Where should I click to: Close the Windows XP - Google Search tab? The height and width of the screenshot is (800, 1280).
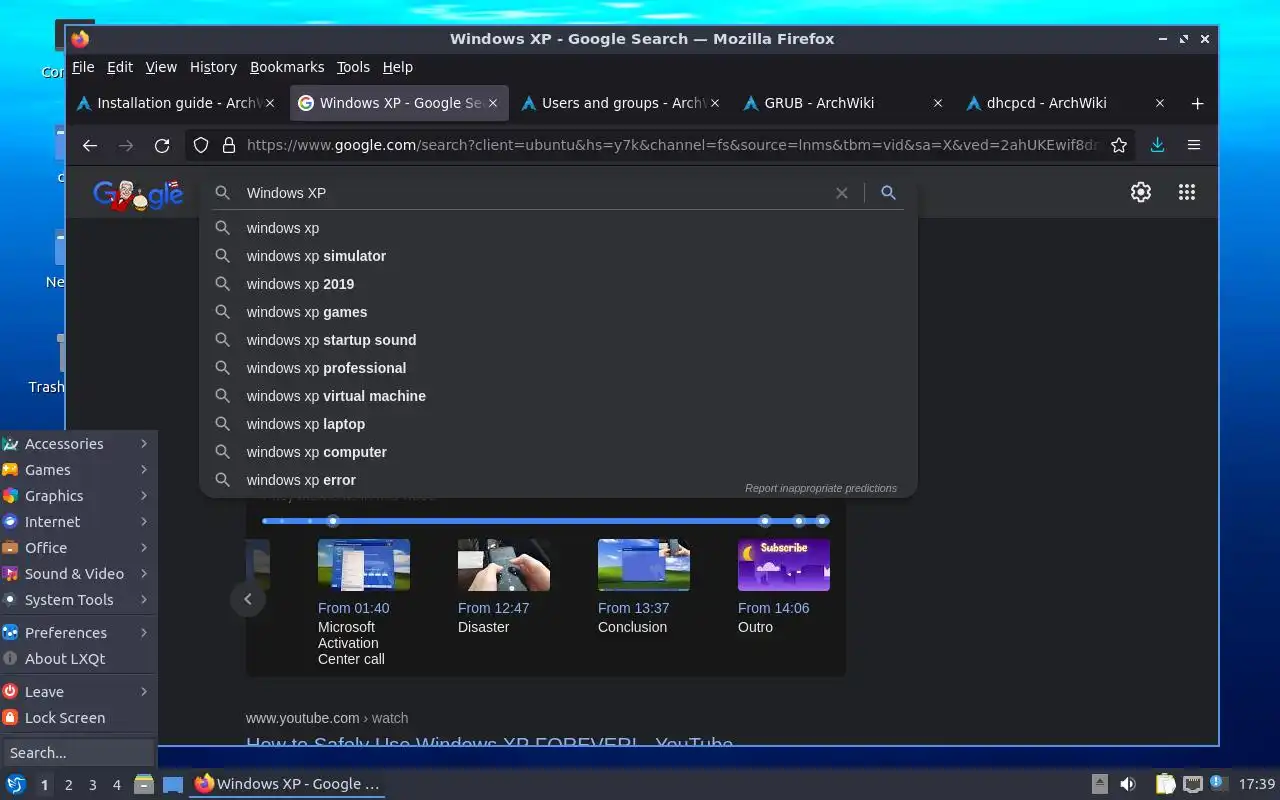[x=495, y=103]
